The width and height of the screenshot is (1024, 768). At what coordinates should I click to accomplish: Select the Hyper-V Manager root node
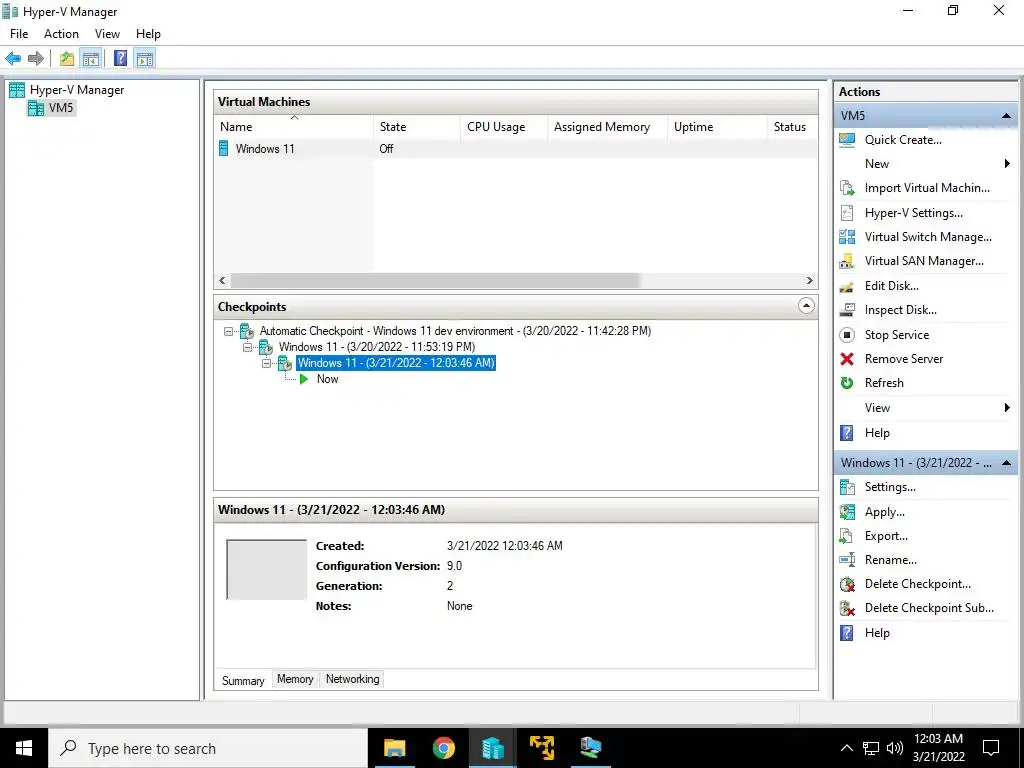76,90
